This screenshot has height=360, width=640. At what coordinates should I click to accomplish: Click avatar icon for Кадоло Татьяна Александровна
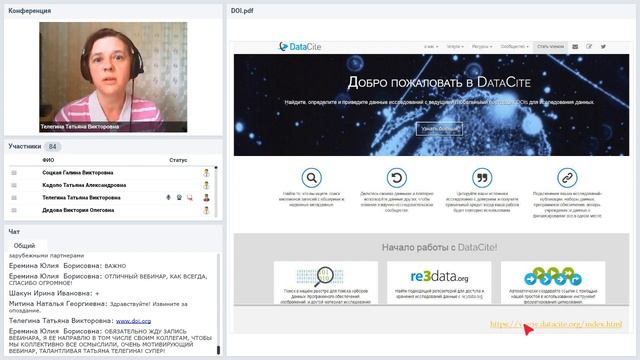207,185
